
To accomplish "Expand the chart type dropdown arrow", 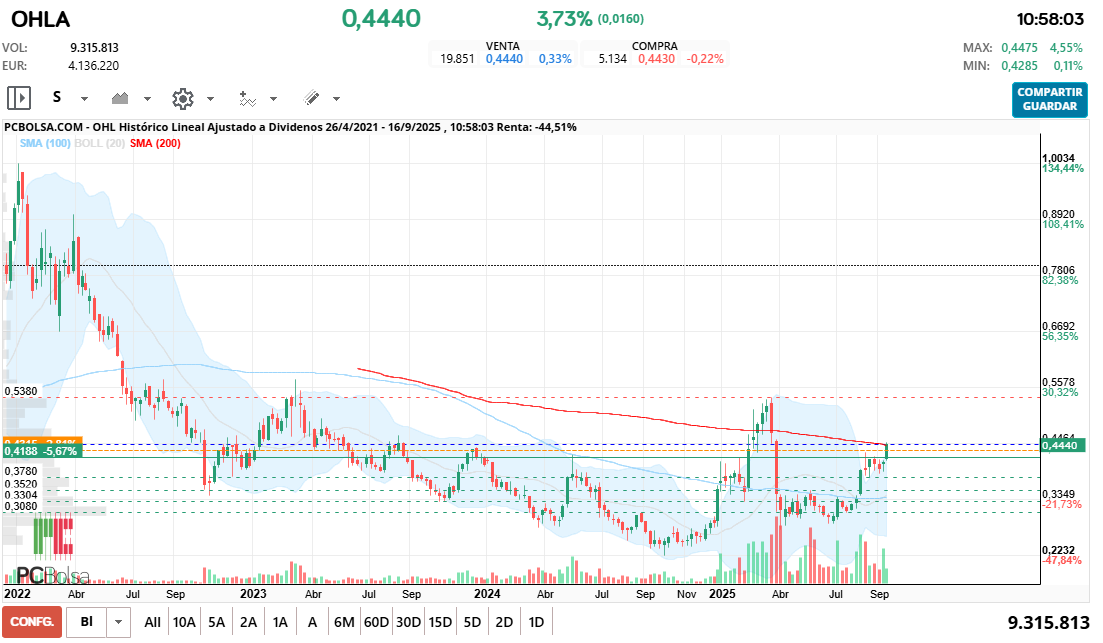I will (147, 98).
